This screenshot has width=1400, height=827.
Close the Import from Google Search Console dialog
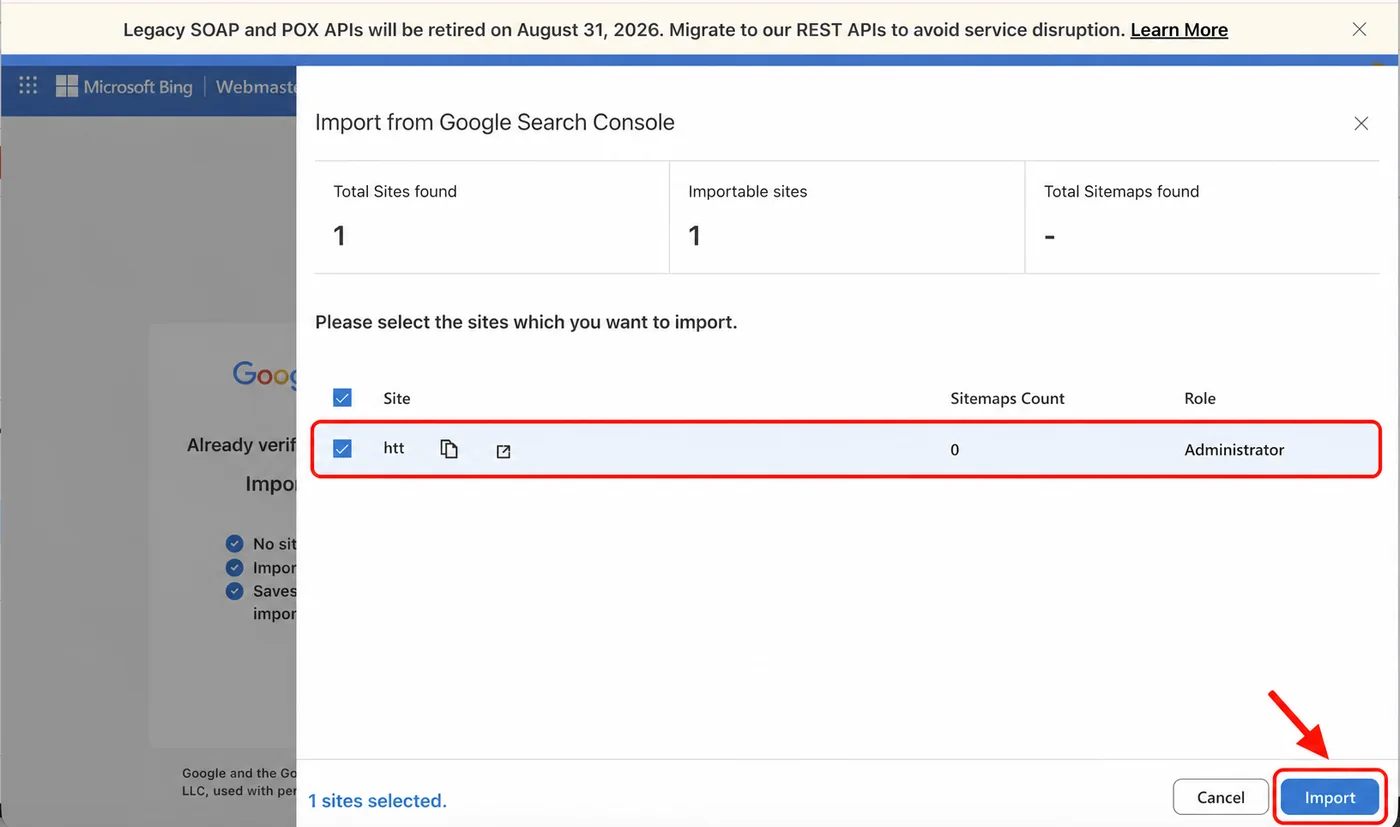[x=1361, y=123]
